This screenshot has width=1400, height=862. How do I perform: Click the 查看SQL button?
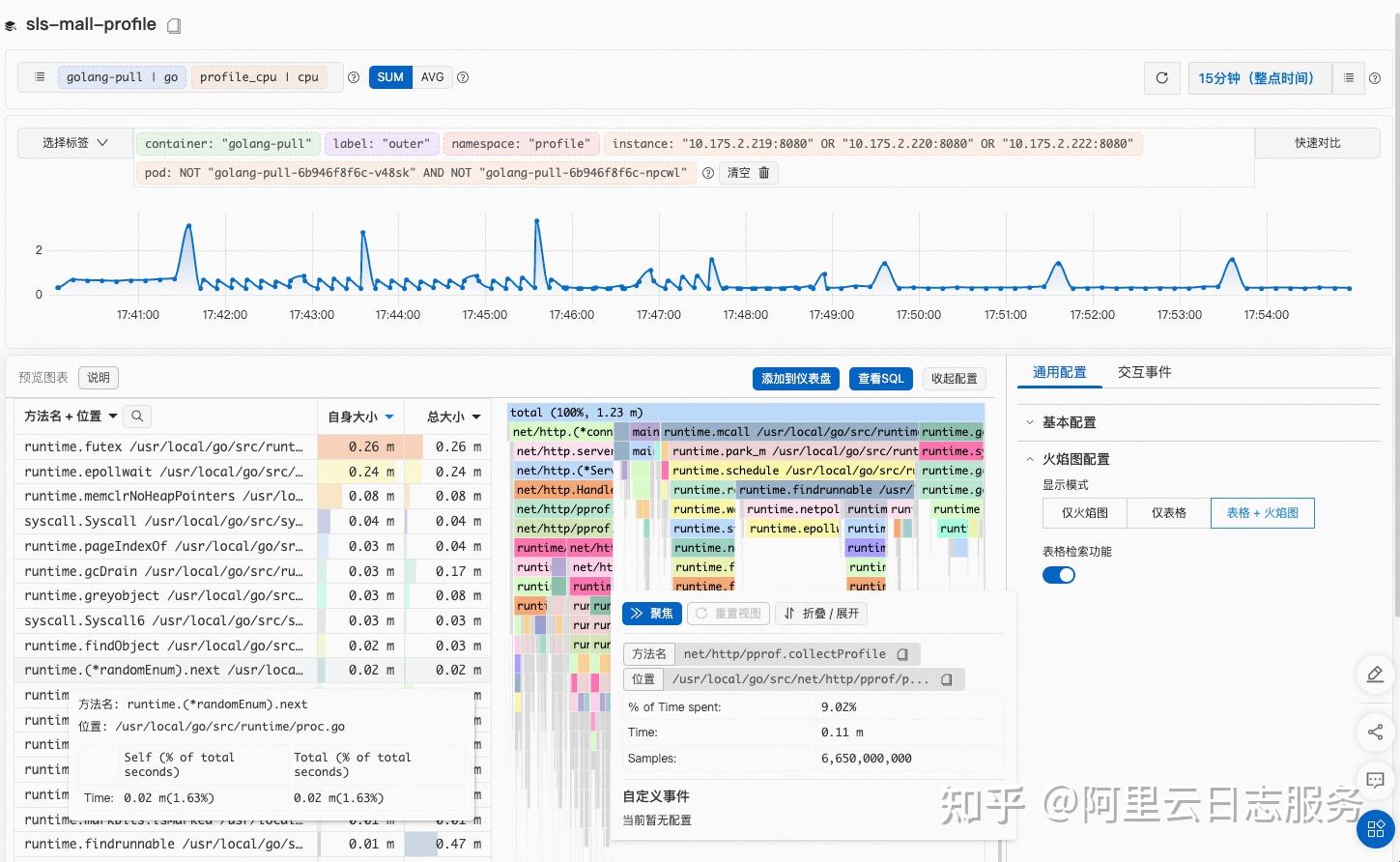(879, 378)
